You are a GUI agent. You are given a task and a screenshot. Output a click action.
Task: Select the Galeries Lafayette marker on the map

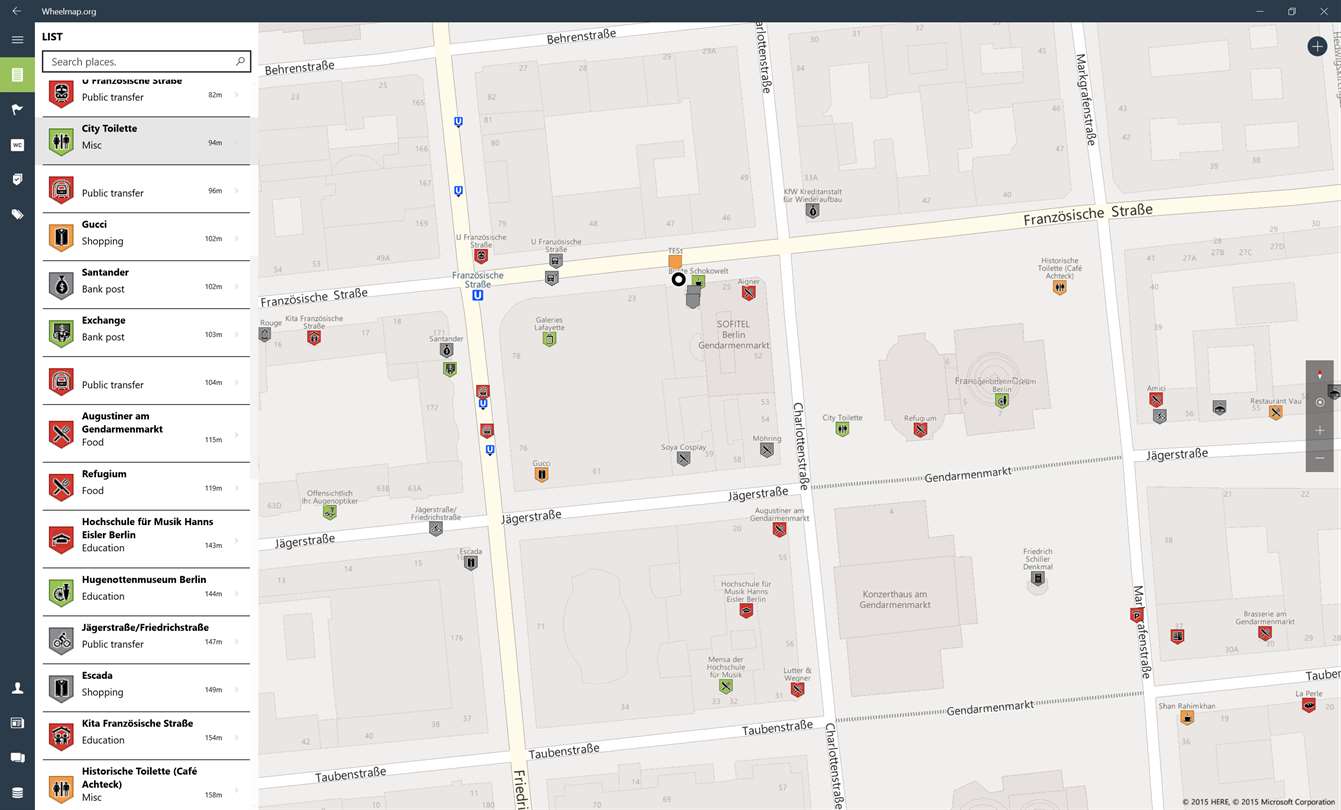pyautogui.click(x=549, y=340)
